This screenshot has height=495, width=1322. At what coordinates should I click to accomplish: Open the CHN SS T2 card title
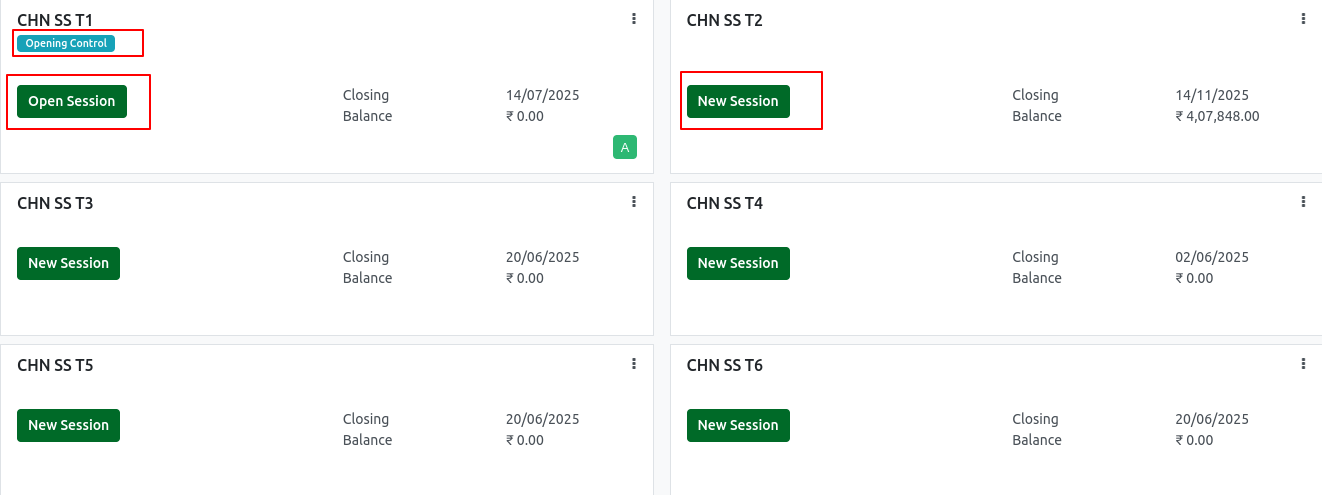tap(725, 20)
